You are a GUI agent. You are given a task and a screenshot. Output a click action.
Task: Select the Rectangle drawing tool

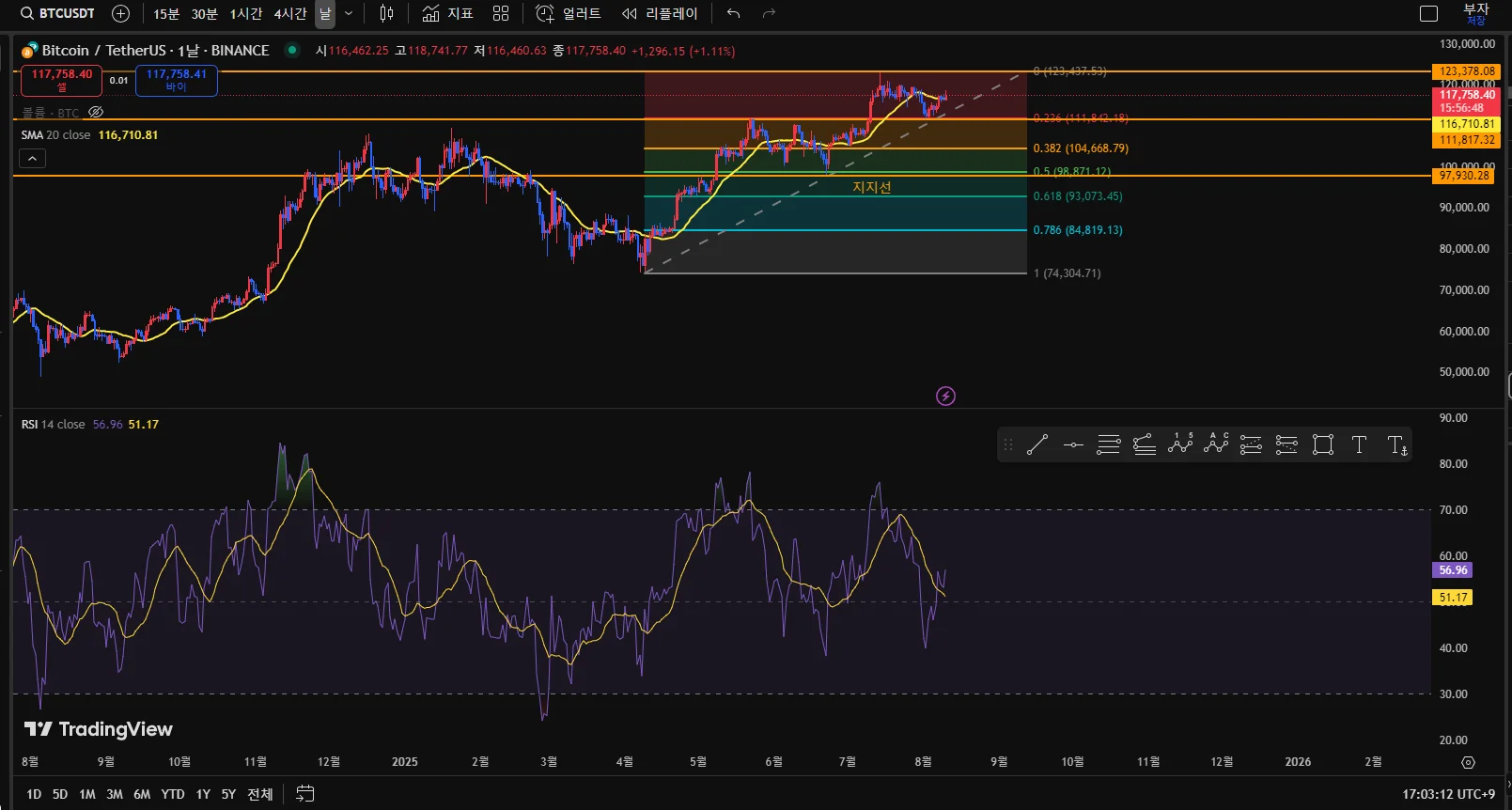(1323, 444)
